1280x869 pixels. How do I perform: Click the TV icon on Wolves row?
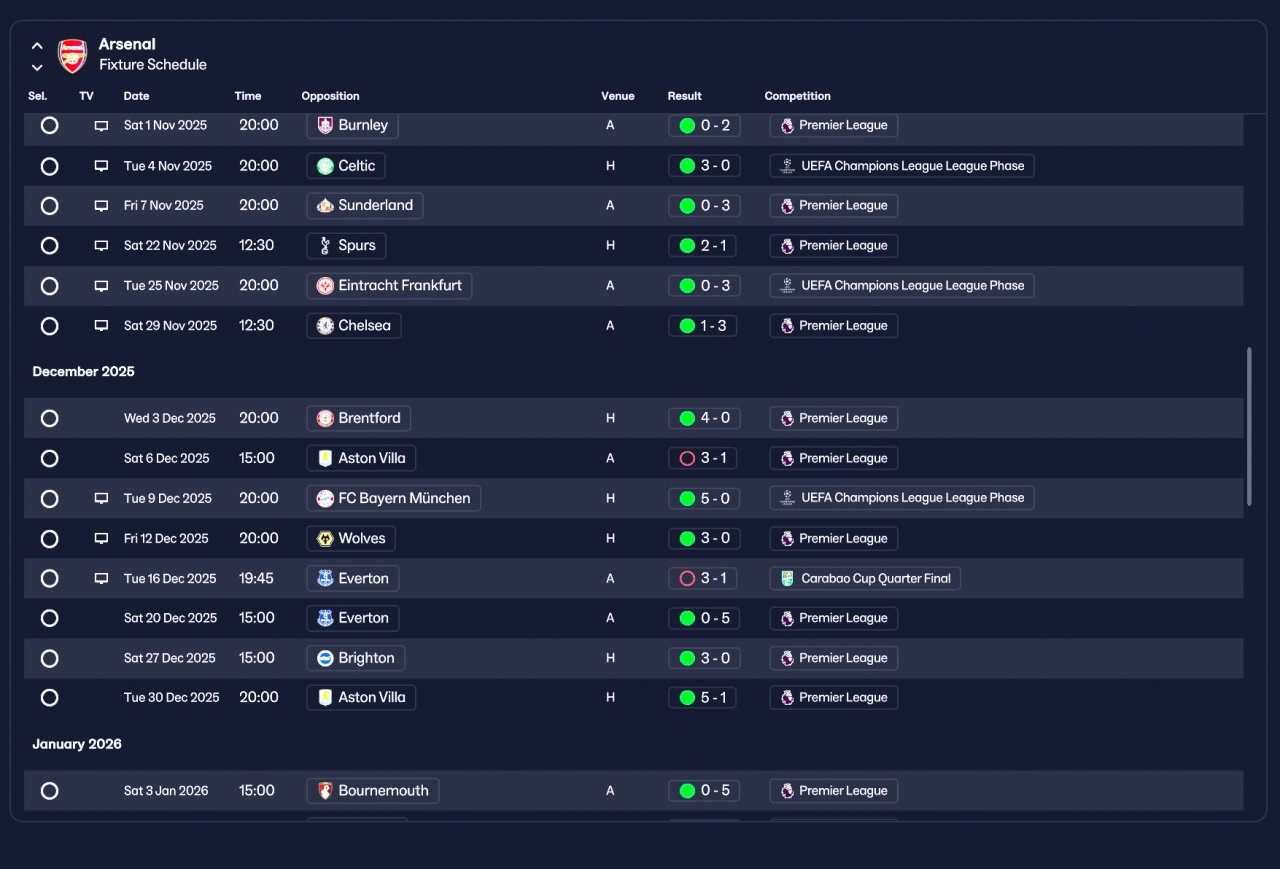pyautogui.click(x=101, y=538)
